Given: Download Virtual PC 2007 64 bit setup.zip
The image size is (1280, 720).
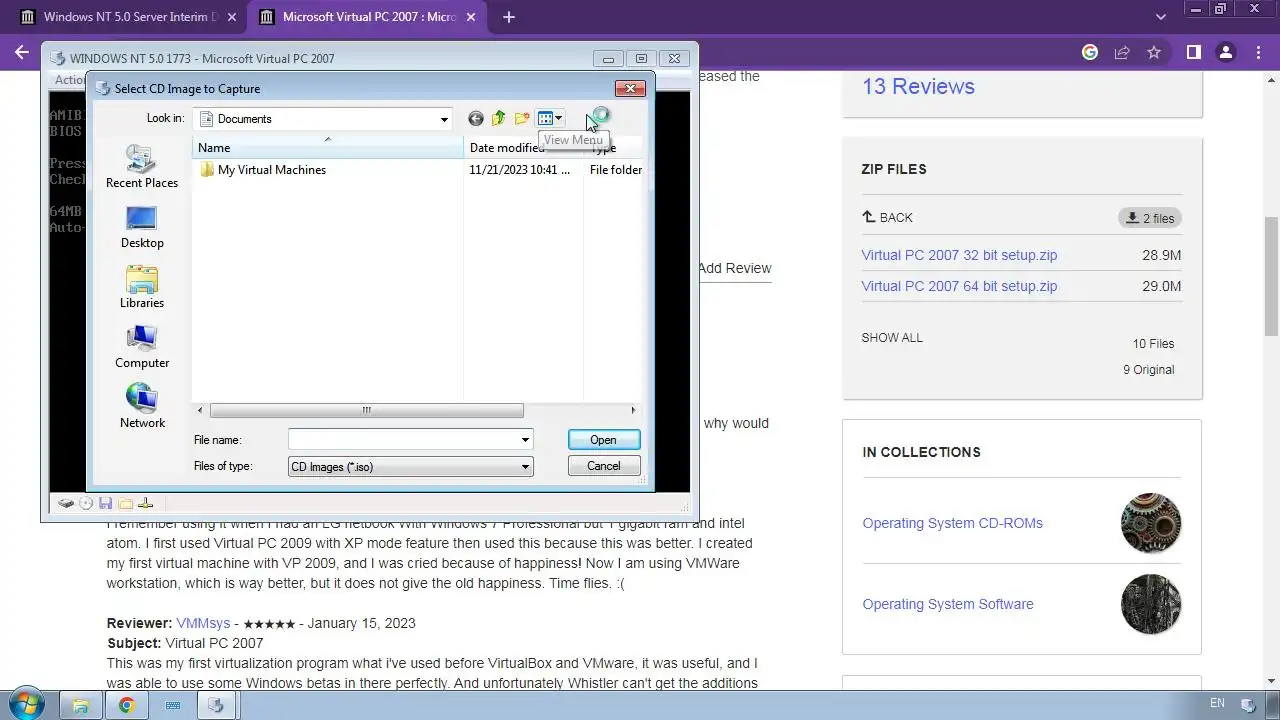Looking at the screenshot, I should click(x=959, y=286).
